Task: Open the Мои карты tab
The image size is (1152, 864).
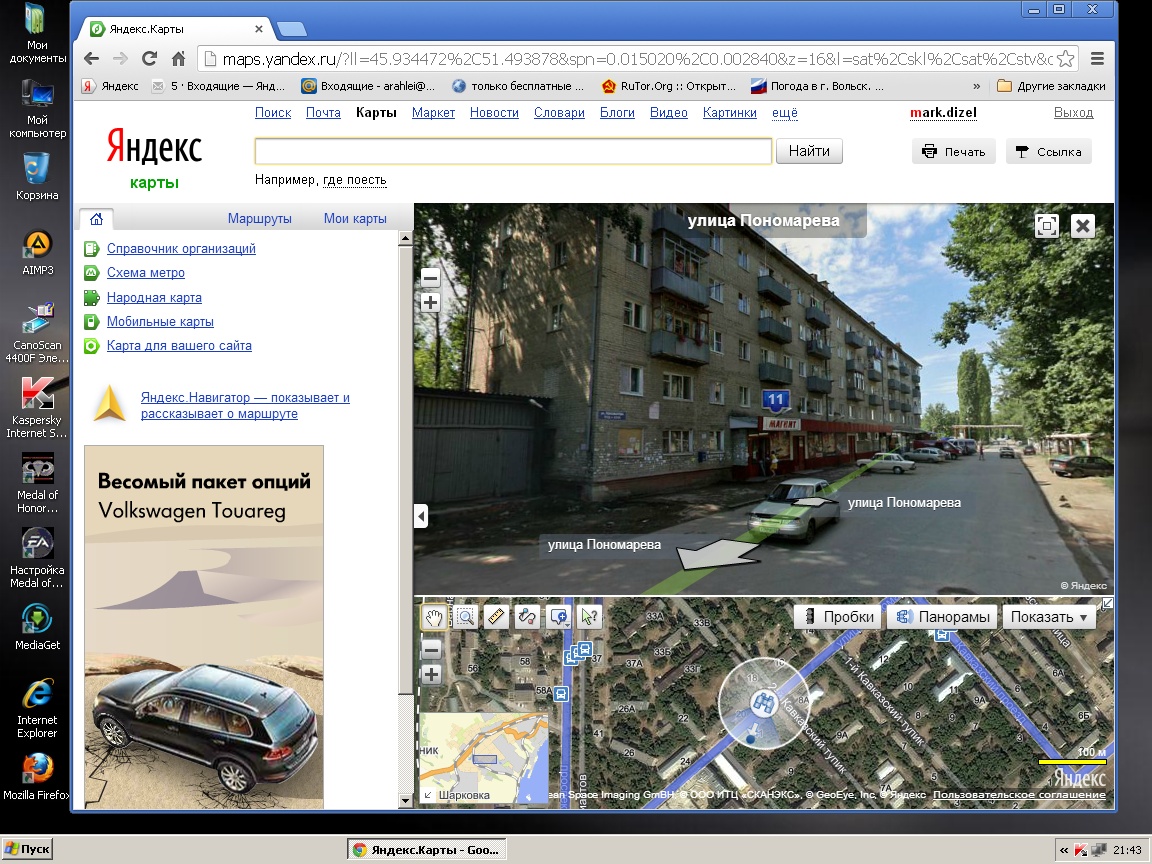Action: coord(355,218)
